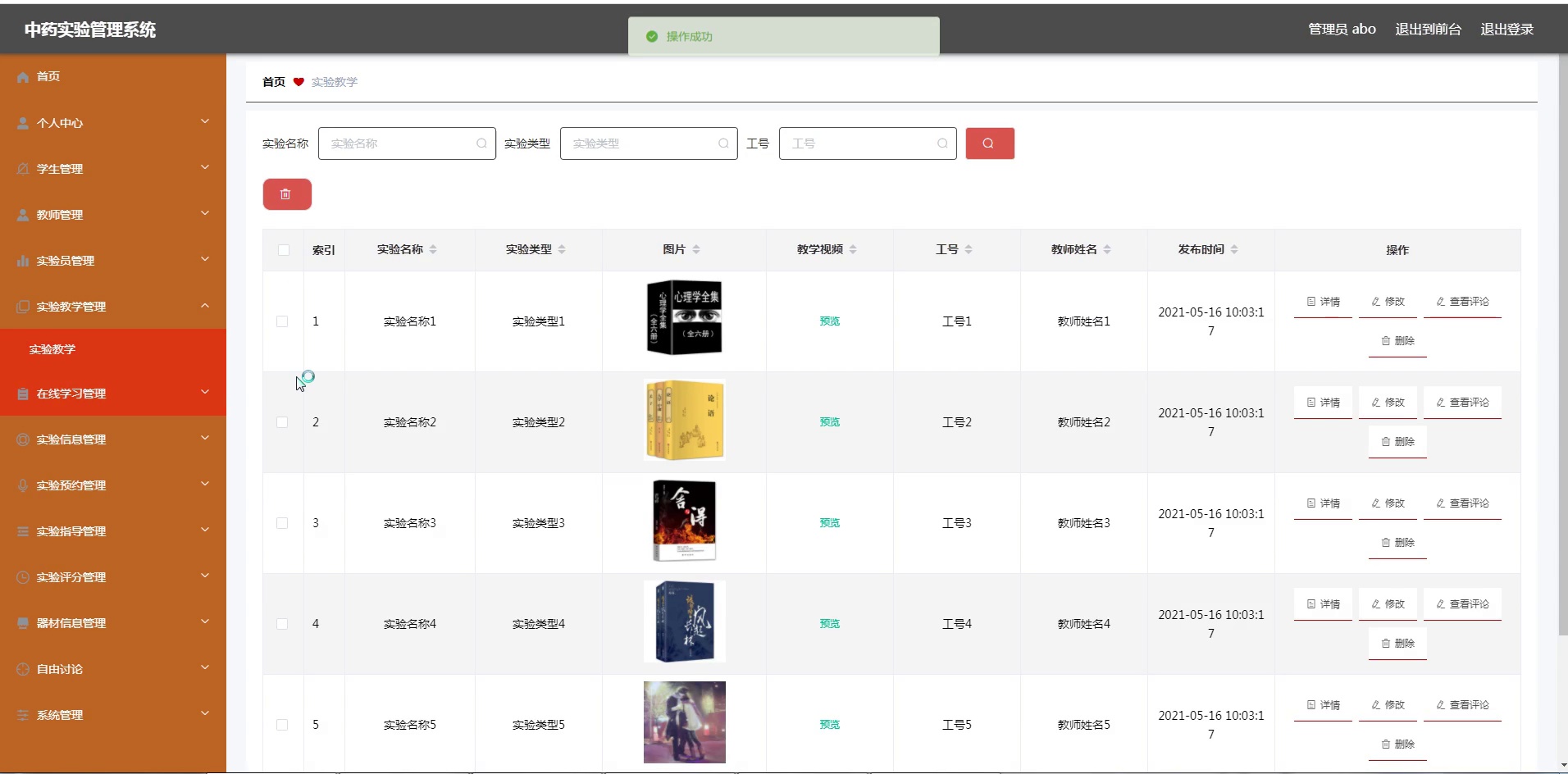1568x774 pixels.
Task: Open the 实验评分管理 sidebar menu
Action: pos(113,577)
